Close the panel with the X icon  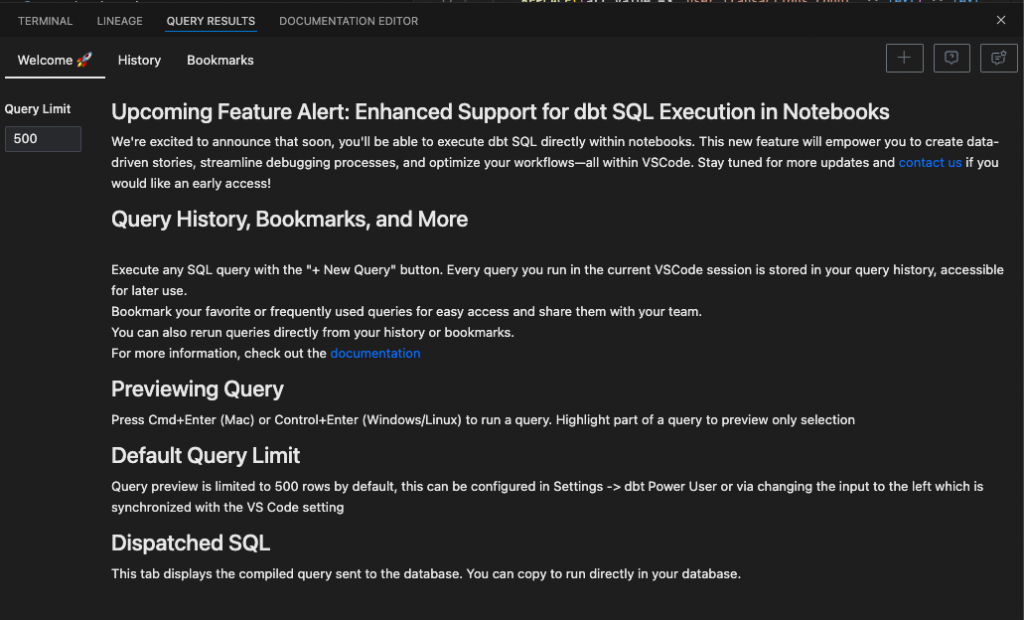pyautogui.click(x=1000, y=20)
